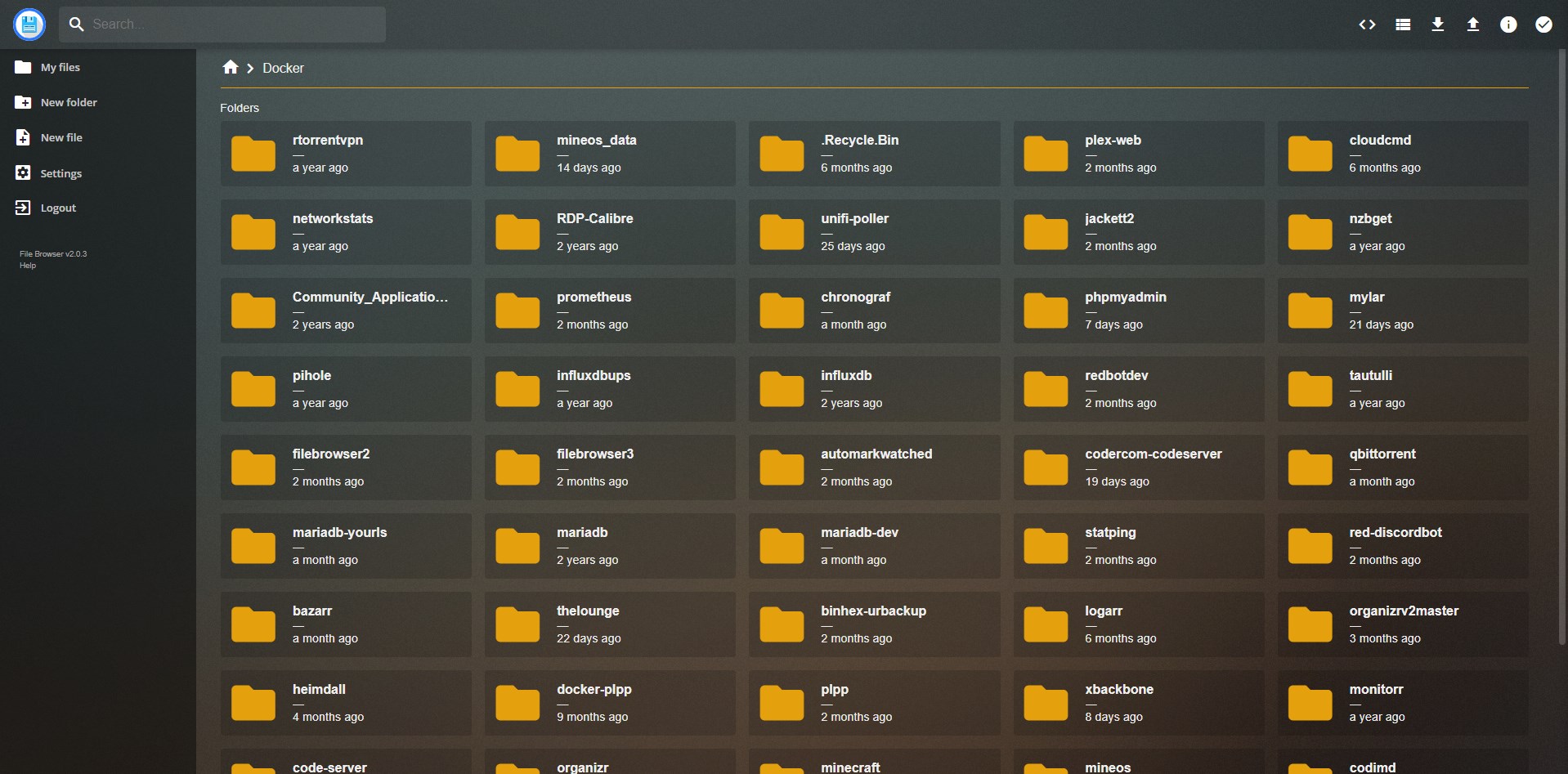
Task: Open the pihole folder
Action: click(346, 389)
